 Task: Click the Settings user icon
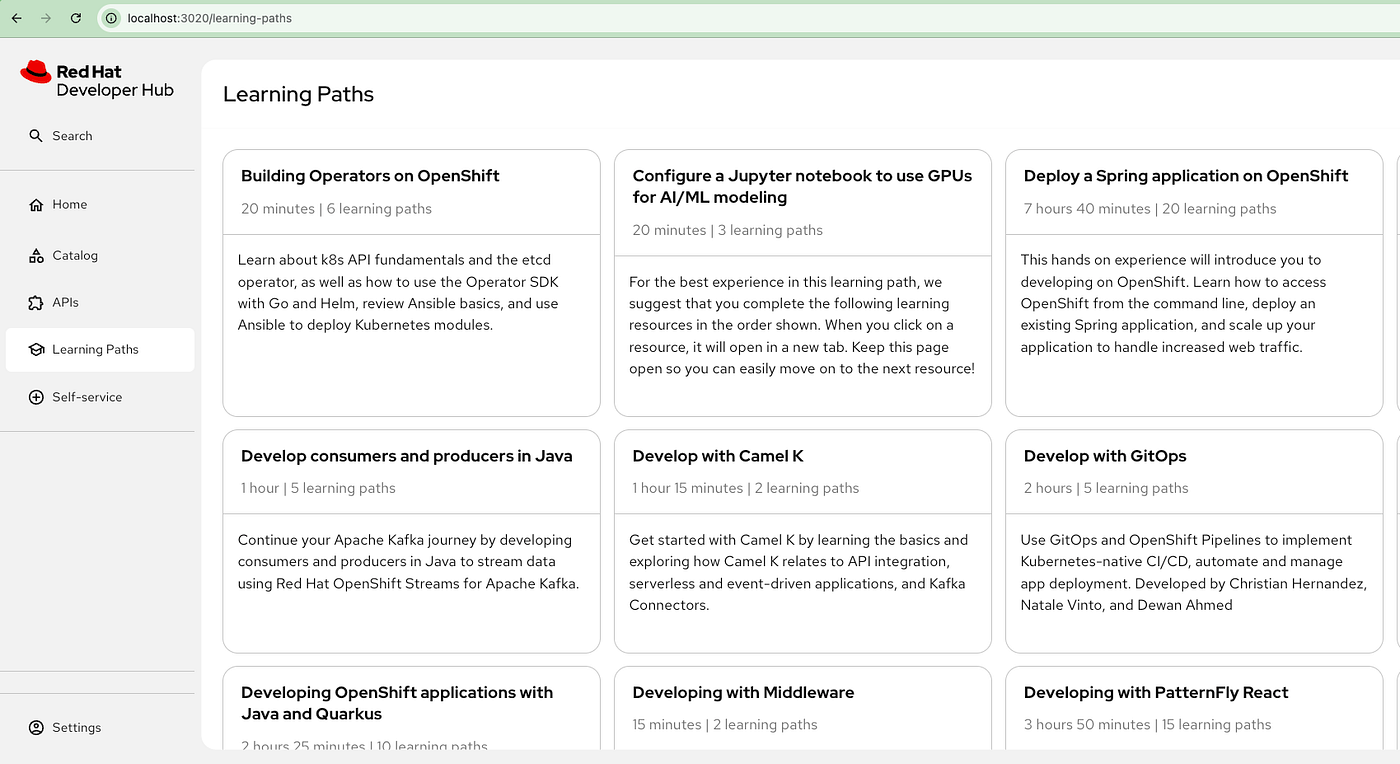point(36,728)
